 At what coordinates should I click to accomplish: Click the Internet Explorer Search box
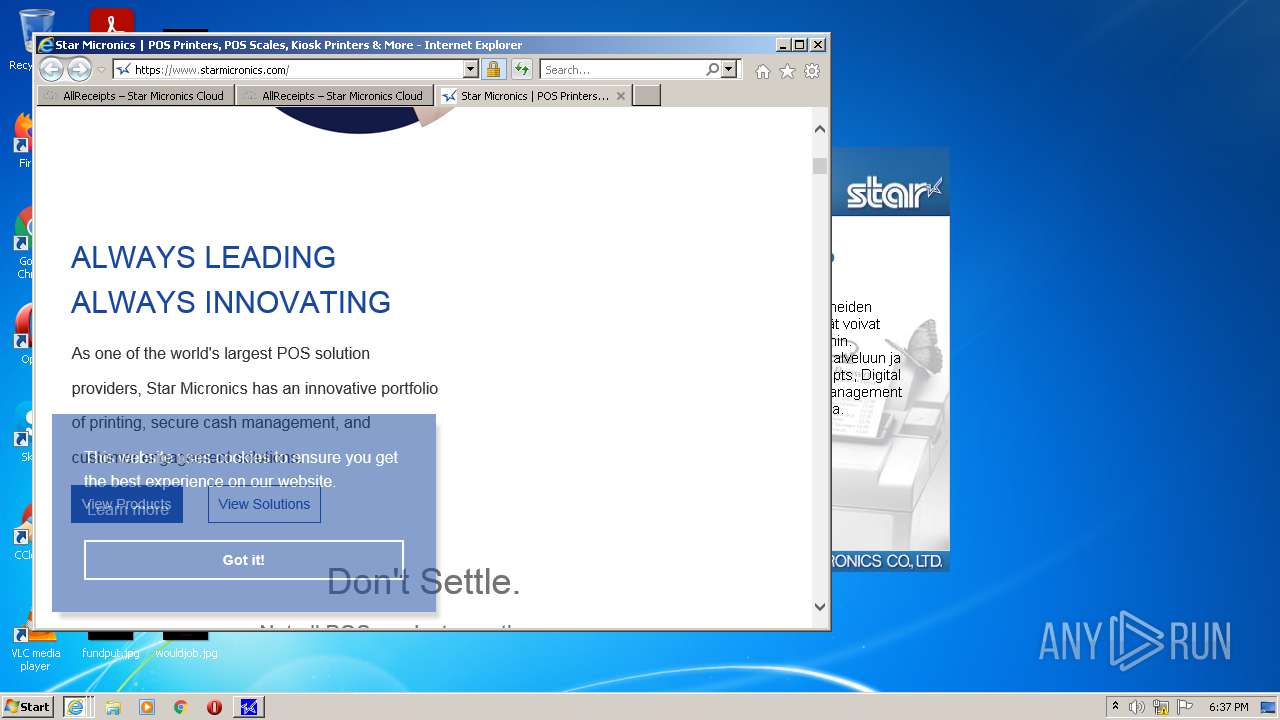tap(622, 69)
